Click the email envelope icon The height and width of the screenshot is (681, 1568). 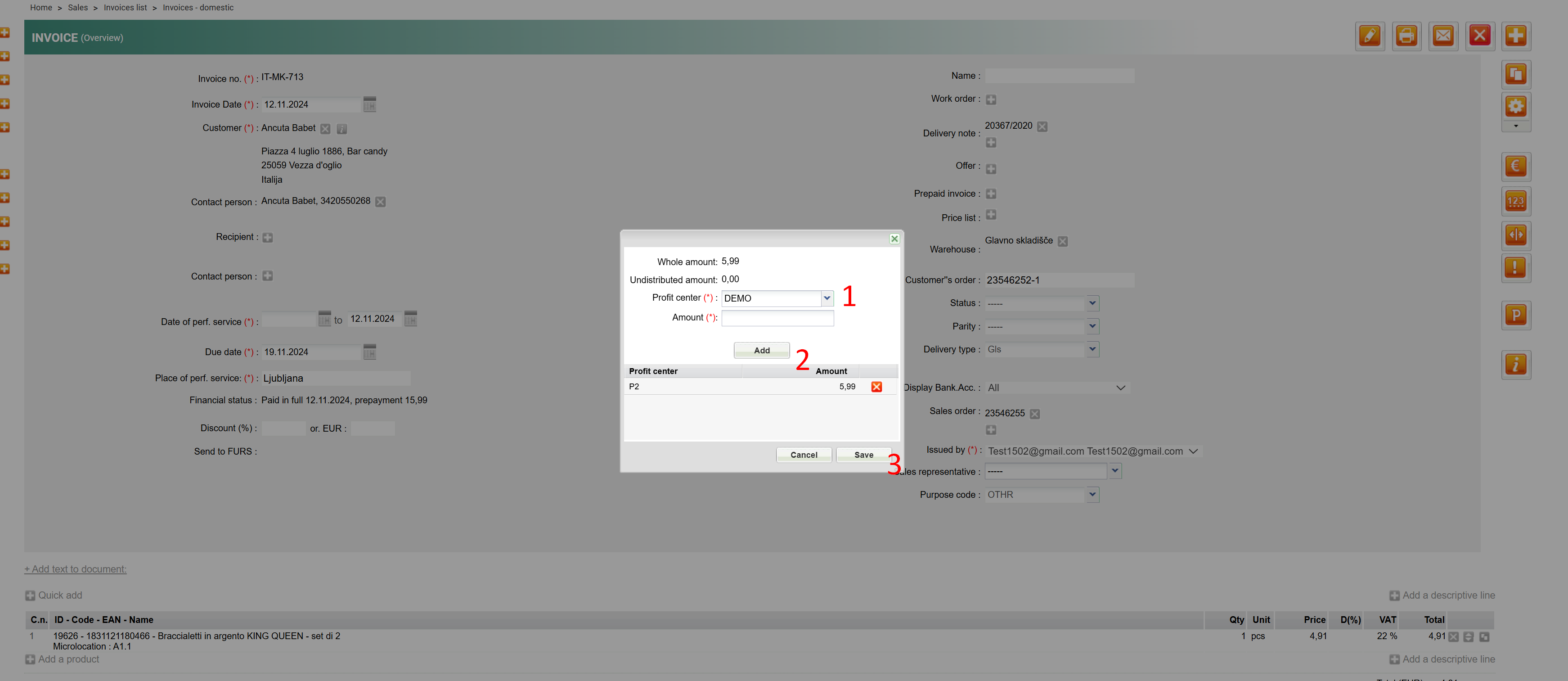tap(1442, 36)
